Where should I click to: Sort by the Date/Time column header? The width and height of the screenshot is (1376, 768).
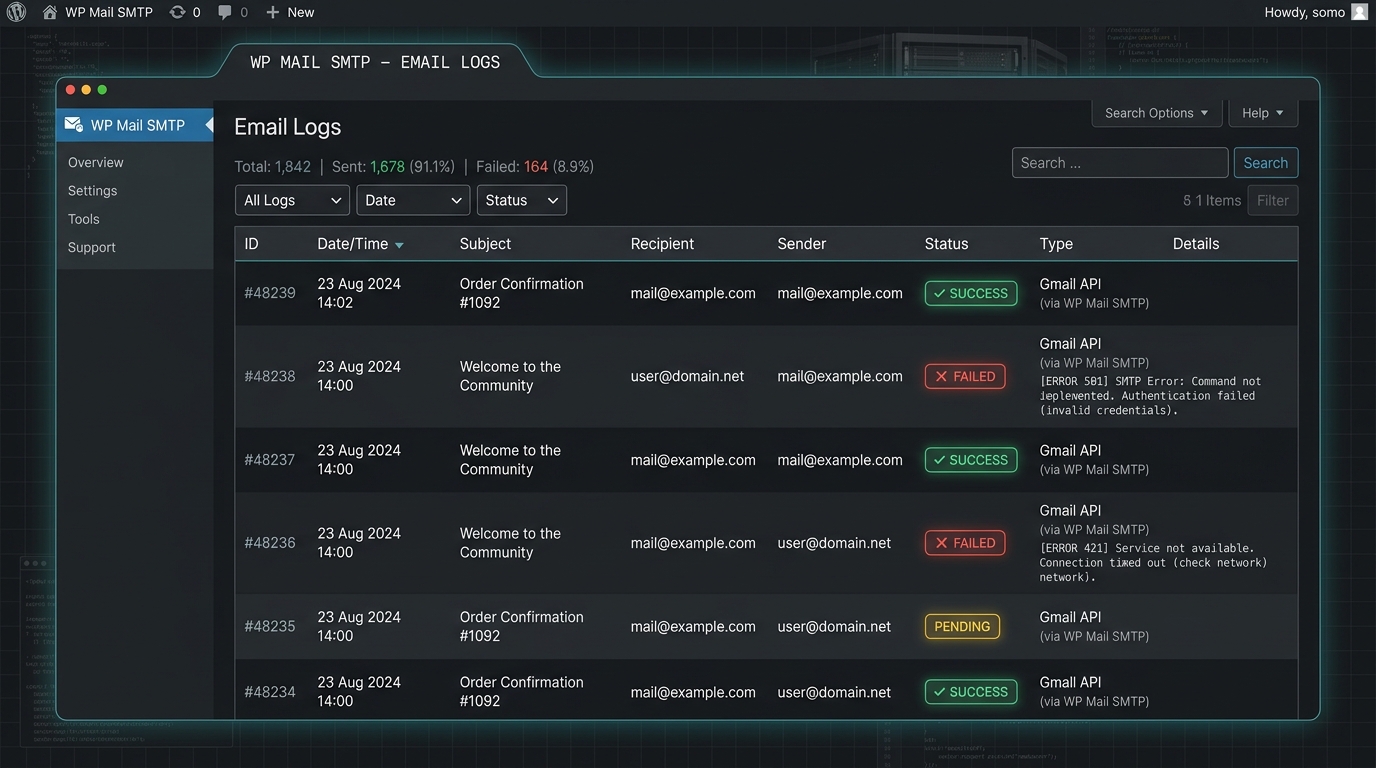click(x=353, y=244)
